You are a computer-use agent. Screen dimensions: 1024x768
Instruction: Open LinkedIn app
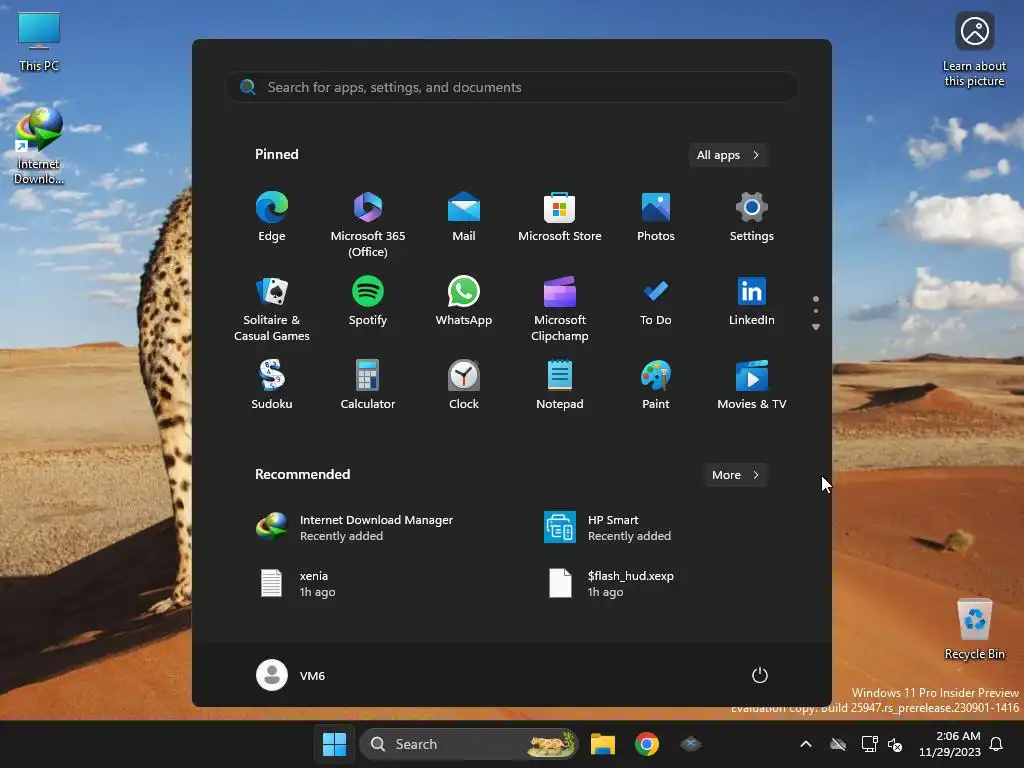pyautogui.click(x=752, y=301)
